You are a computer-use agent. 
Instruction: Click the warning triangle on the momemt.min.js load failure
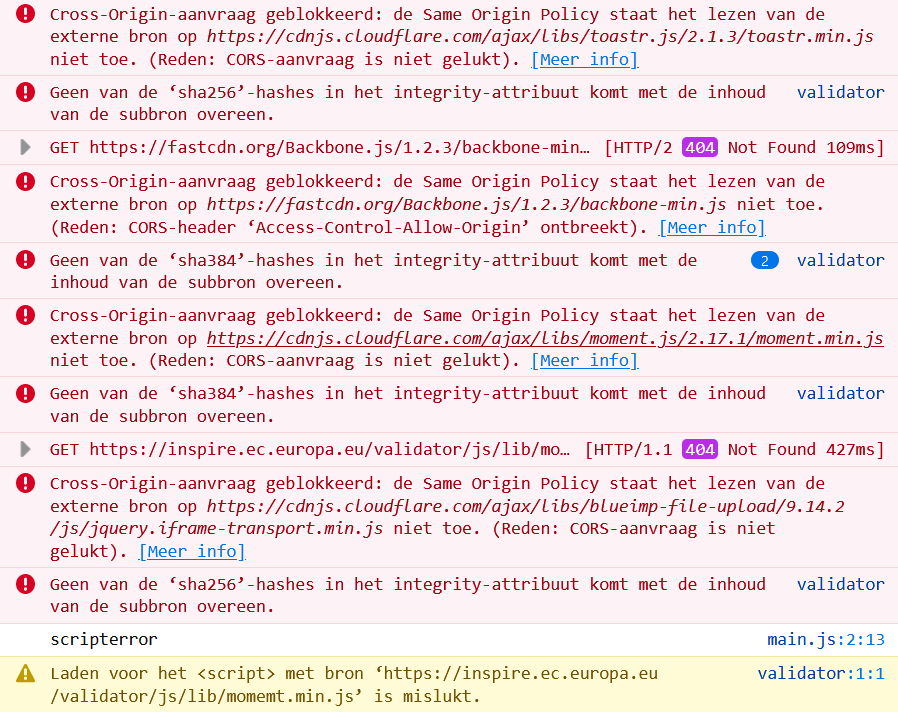[x=24, y=673]
